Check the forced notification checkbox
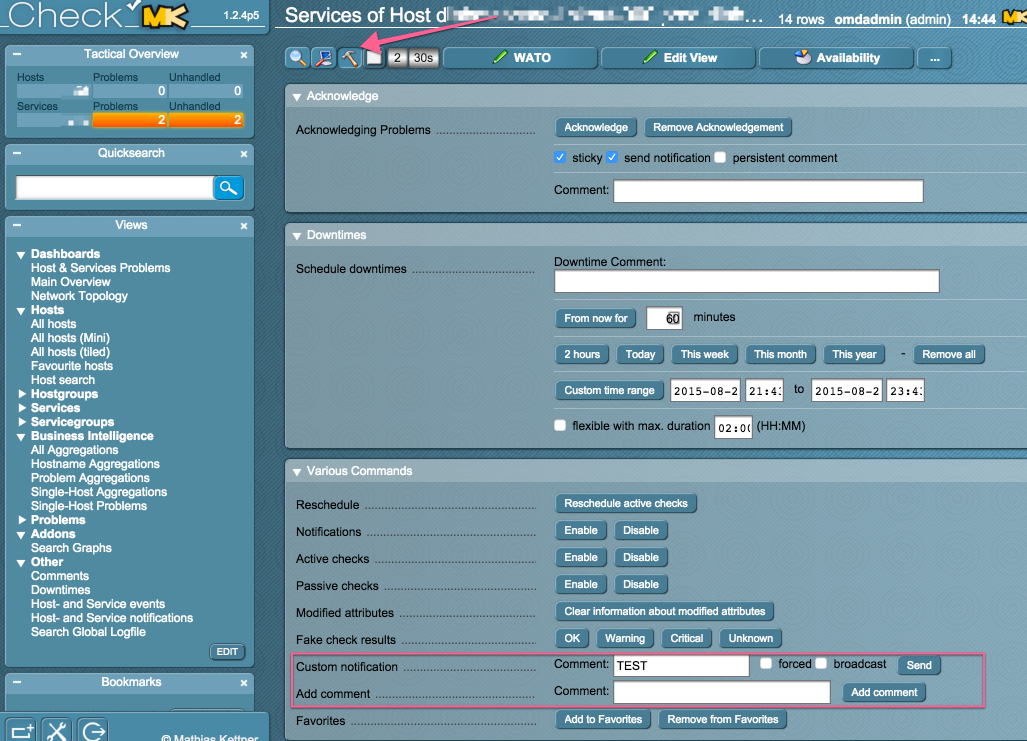 pyautogui.click(x=766, y=664)
